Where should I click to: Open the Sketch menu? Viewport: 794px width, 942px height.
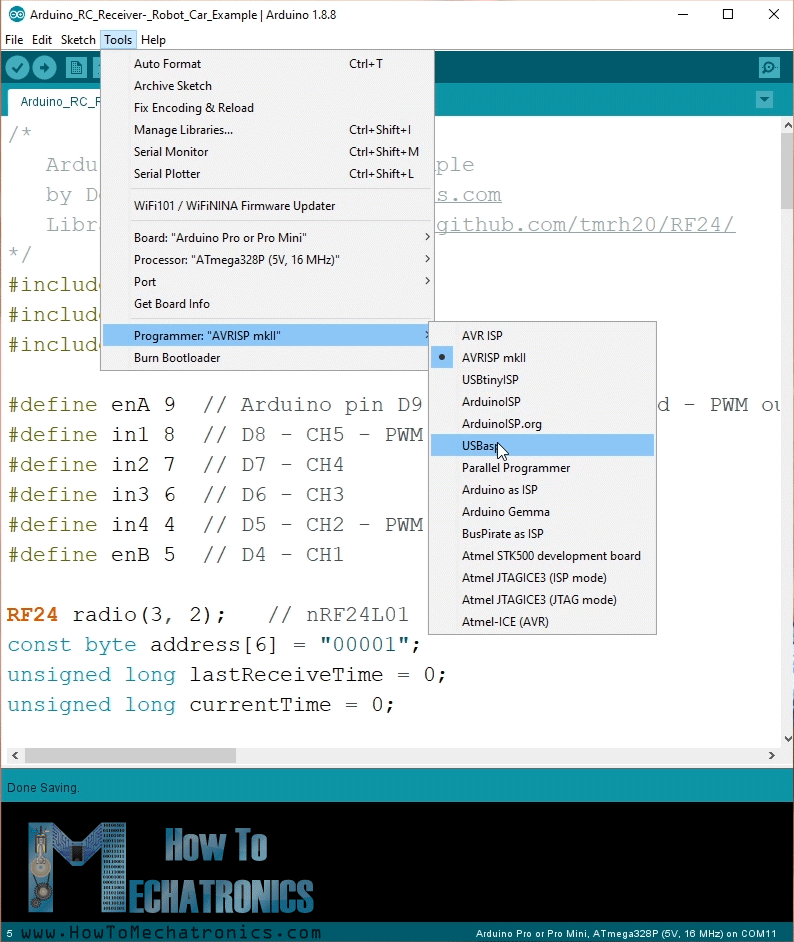78,40
